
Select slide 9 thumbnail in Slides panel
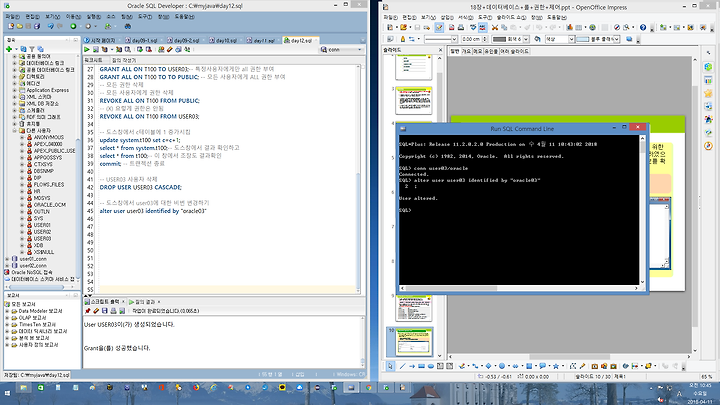coord(414,307)
